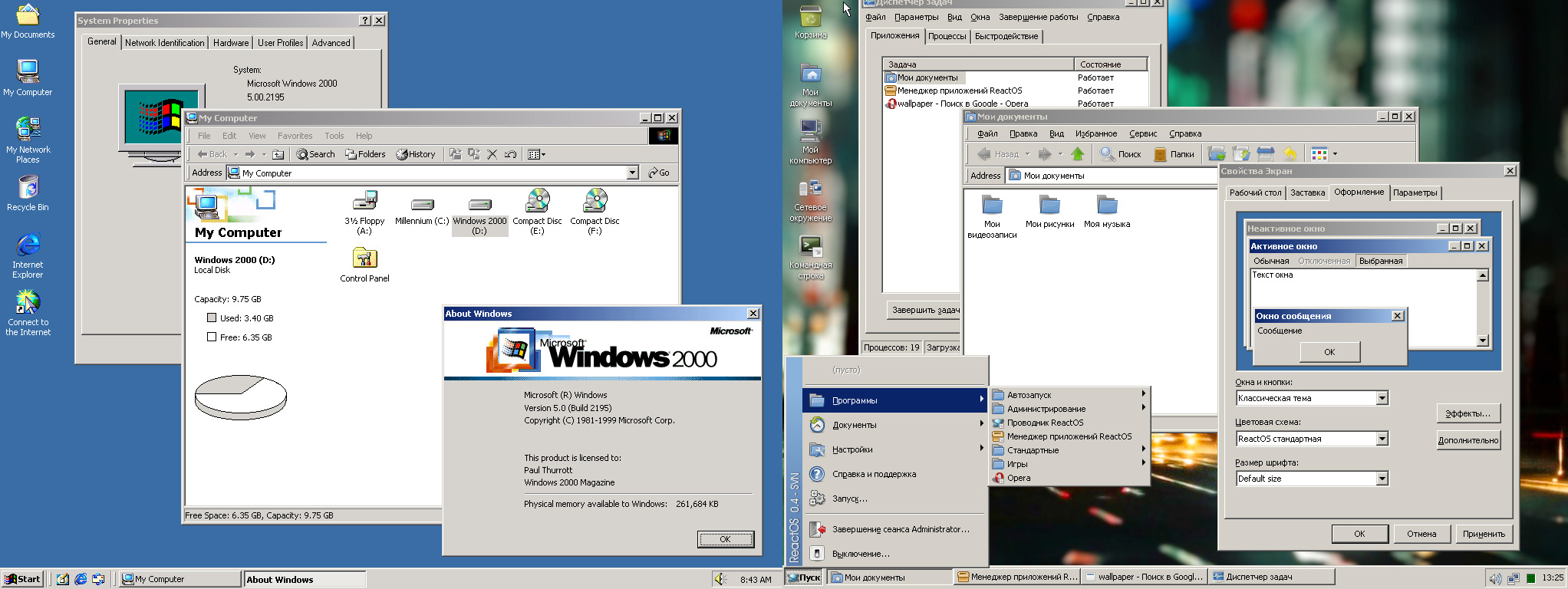Image resolution: width=1568 pixels, height=589 pixels.
Task: Open Процессы tab in task manager
Action: coord(947,36)
